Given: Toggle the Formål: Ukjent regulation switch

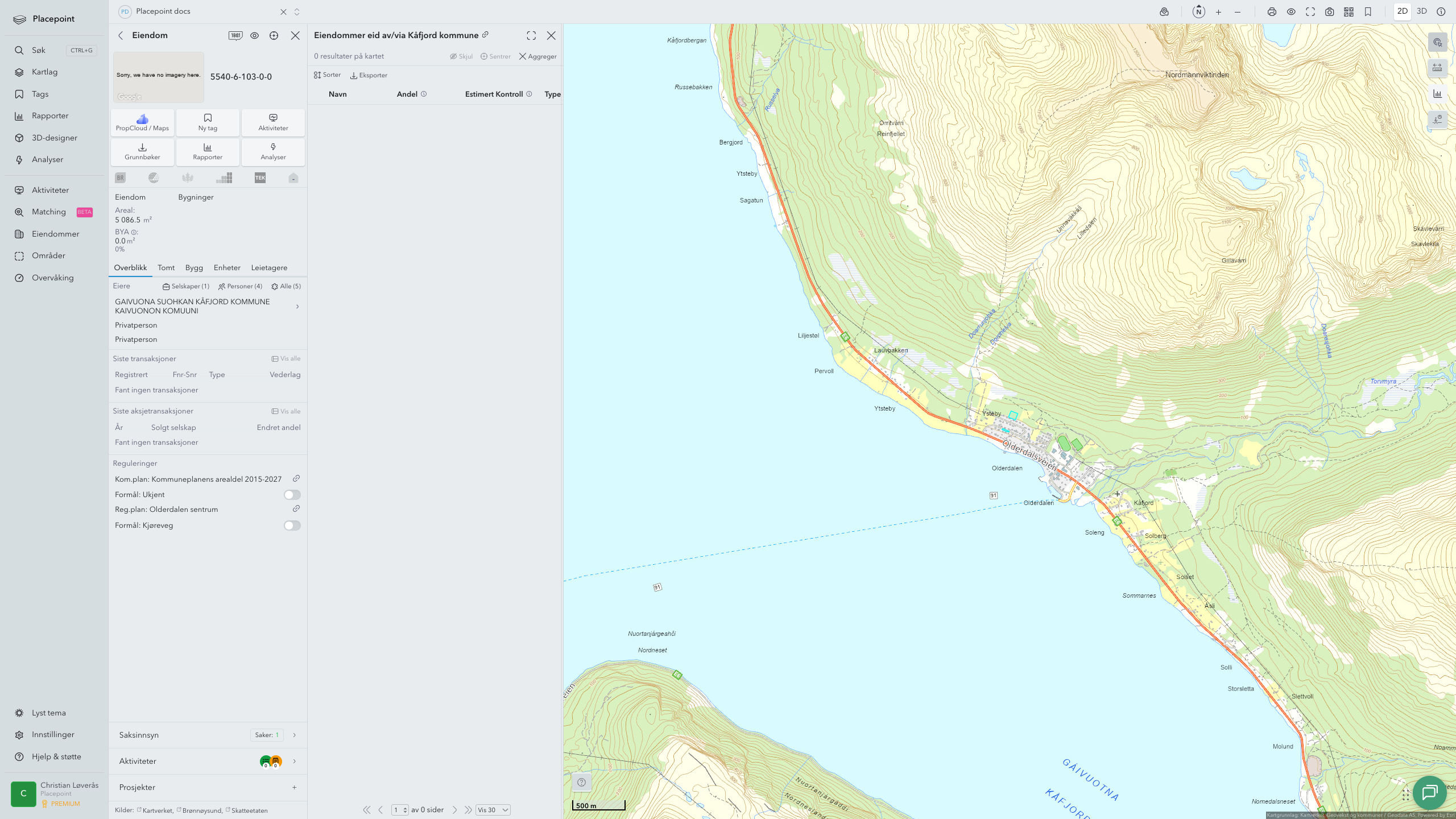Looking at the screenshot, I should tap(292, 495).
